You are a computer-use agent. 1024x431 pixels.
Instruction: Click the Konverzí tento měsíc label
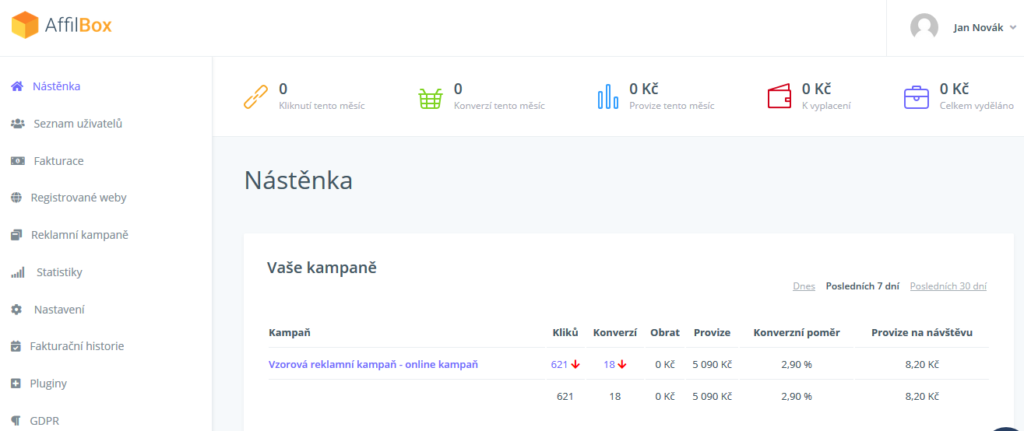tap(499, 106)
